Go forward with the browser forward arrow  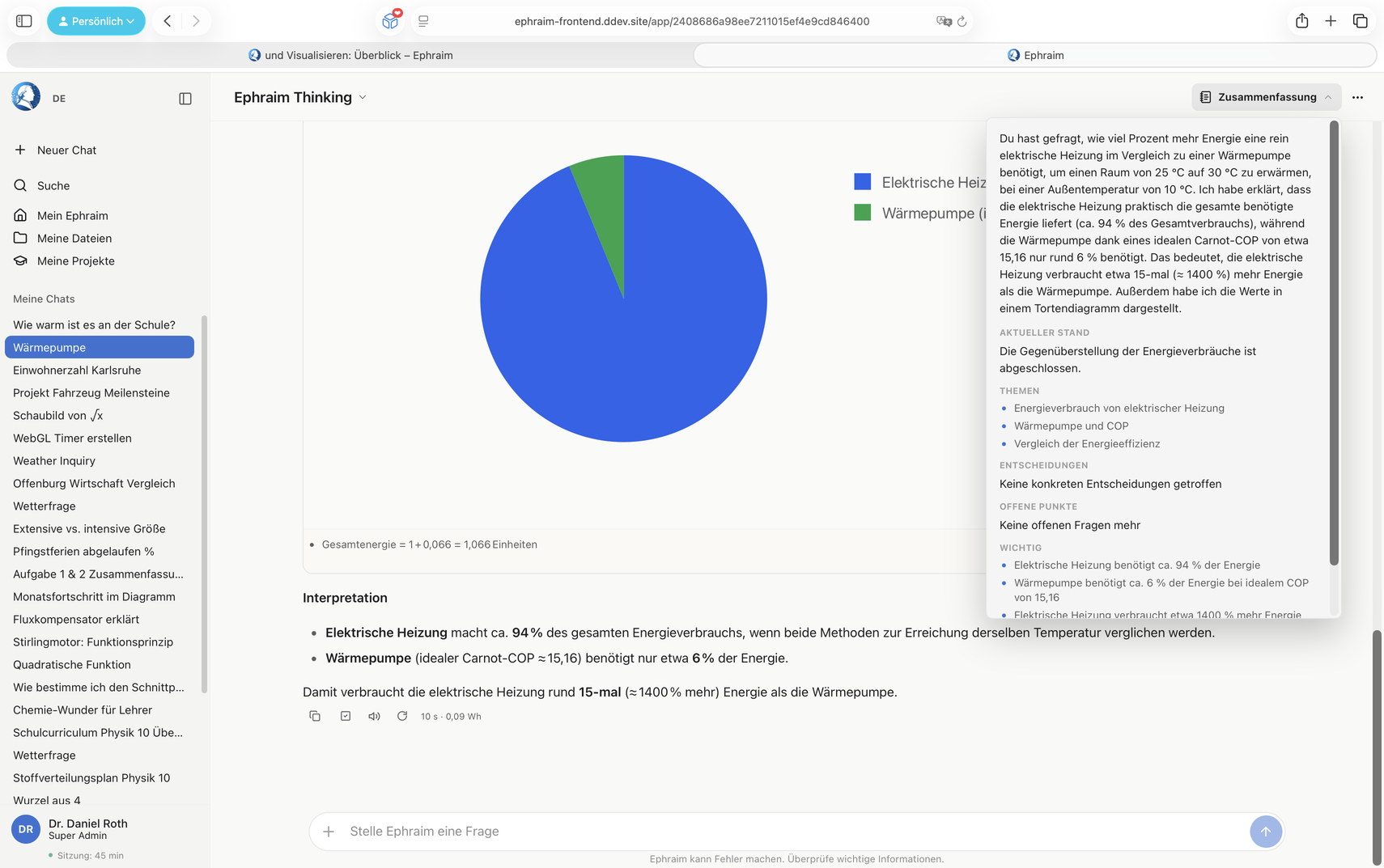(196, 21)
